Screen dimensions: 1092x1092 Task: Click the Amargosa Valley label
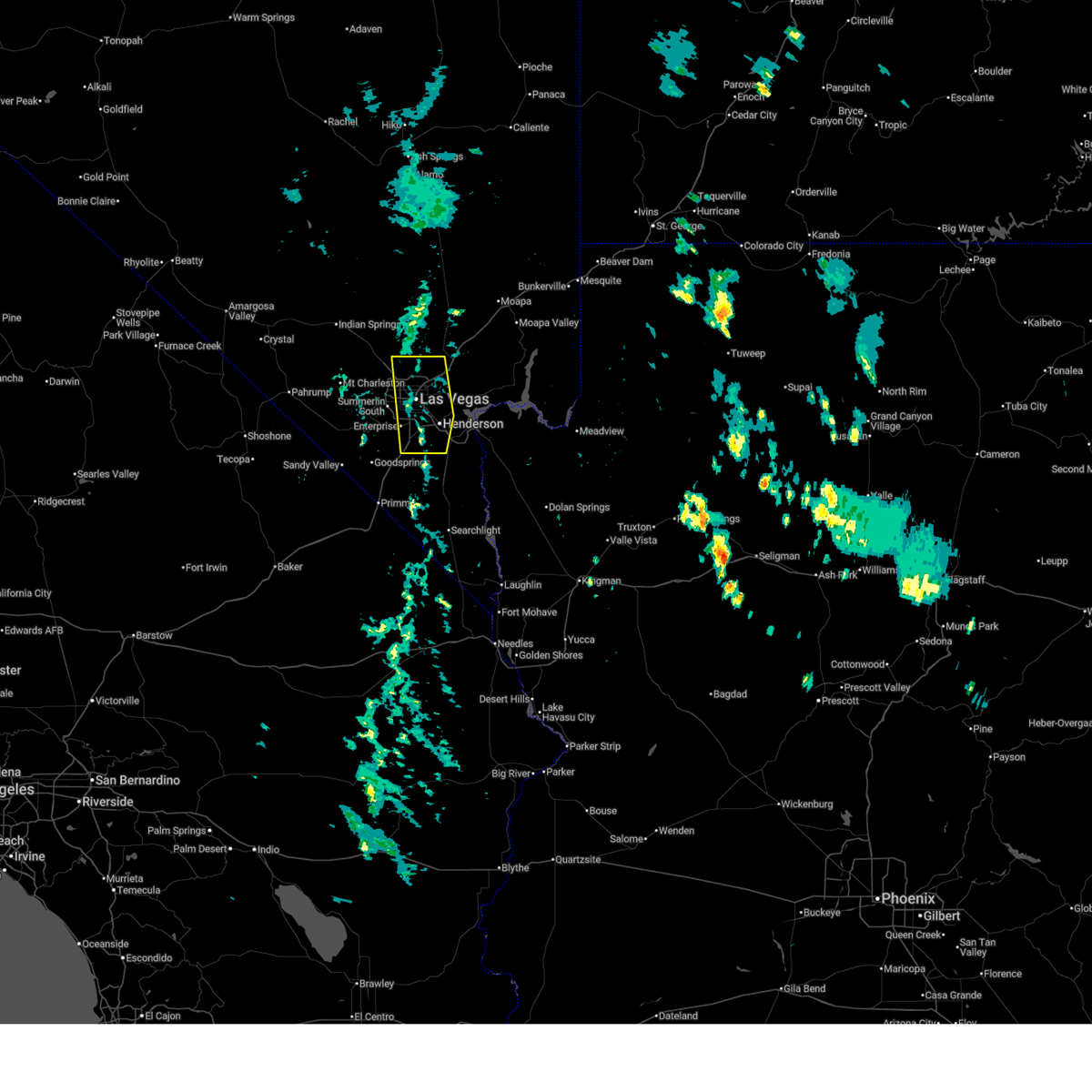251,311
